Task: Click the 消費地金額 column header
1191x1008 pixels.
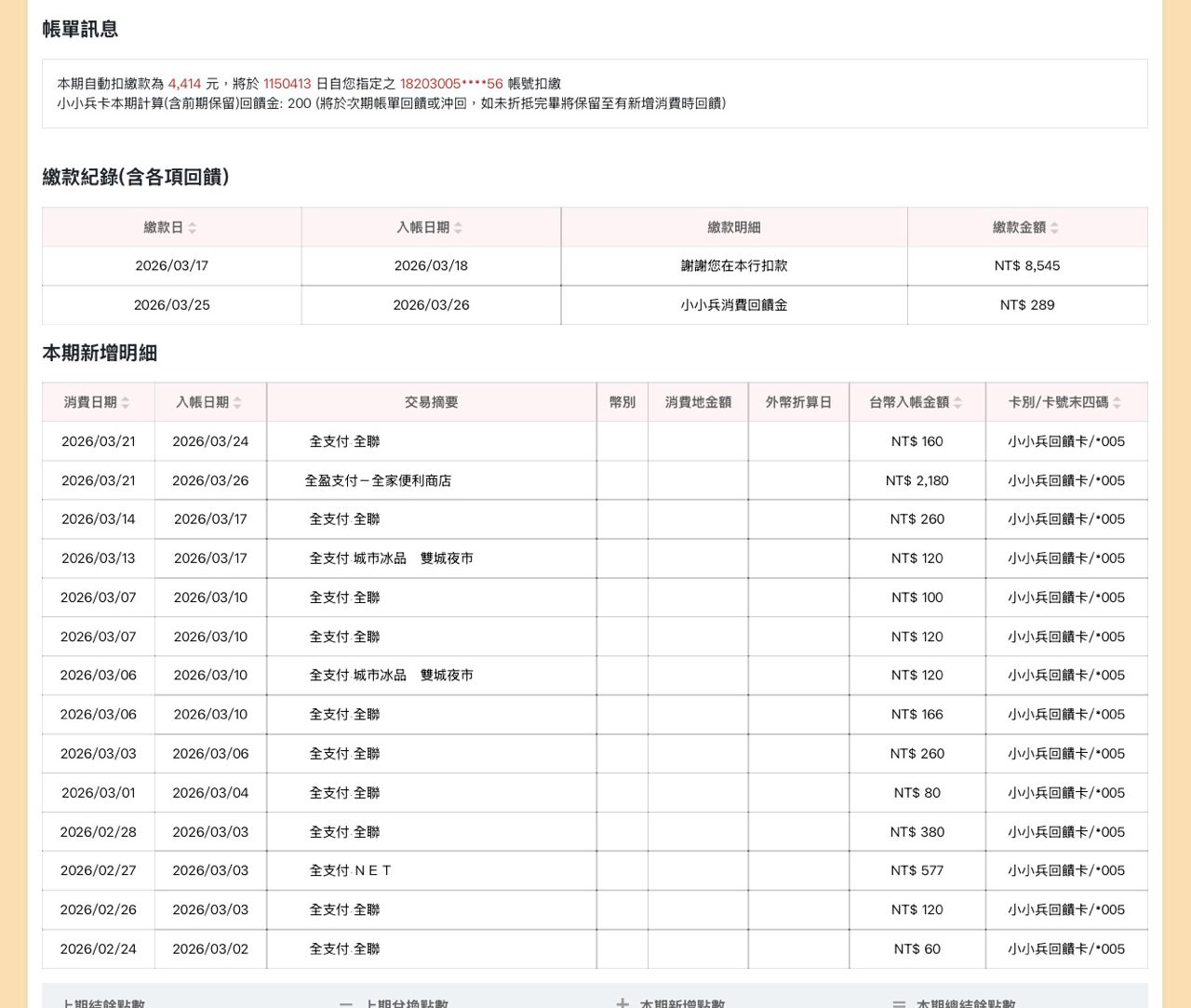Action: [x=698, y=402]
